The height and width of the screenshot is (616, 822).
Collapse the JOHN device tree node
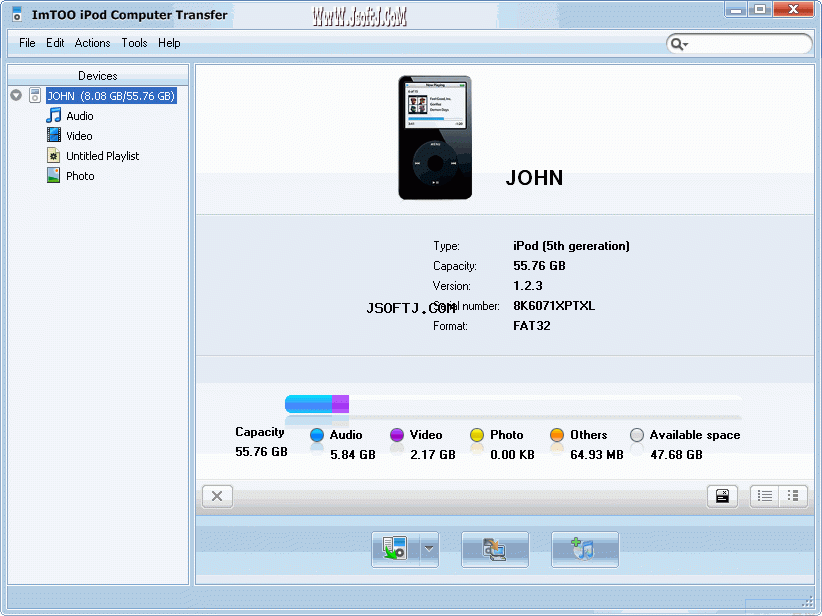point(16,95)
